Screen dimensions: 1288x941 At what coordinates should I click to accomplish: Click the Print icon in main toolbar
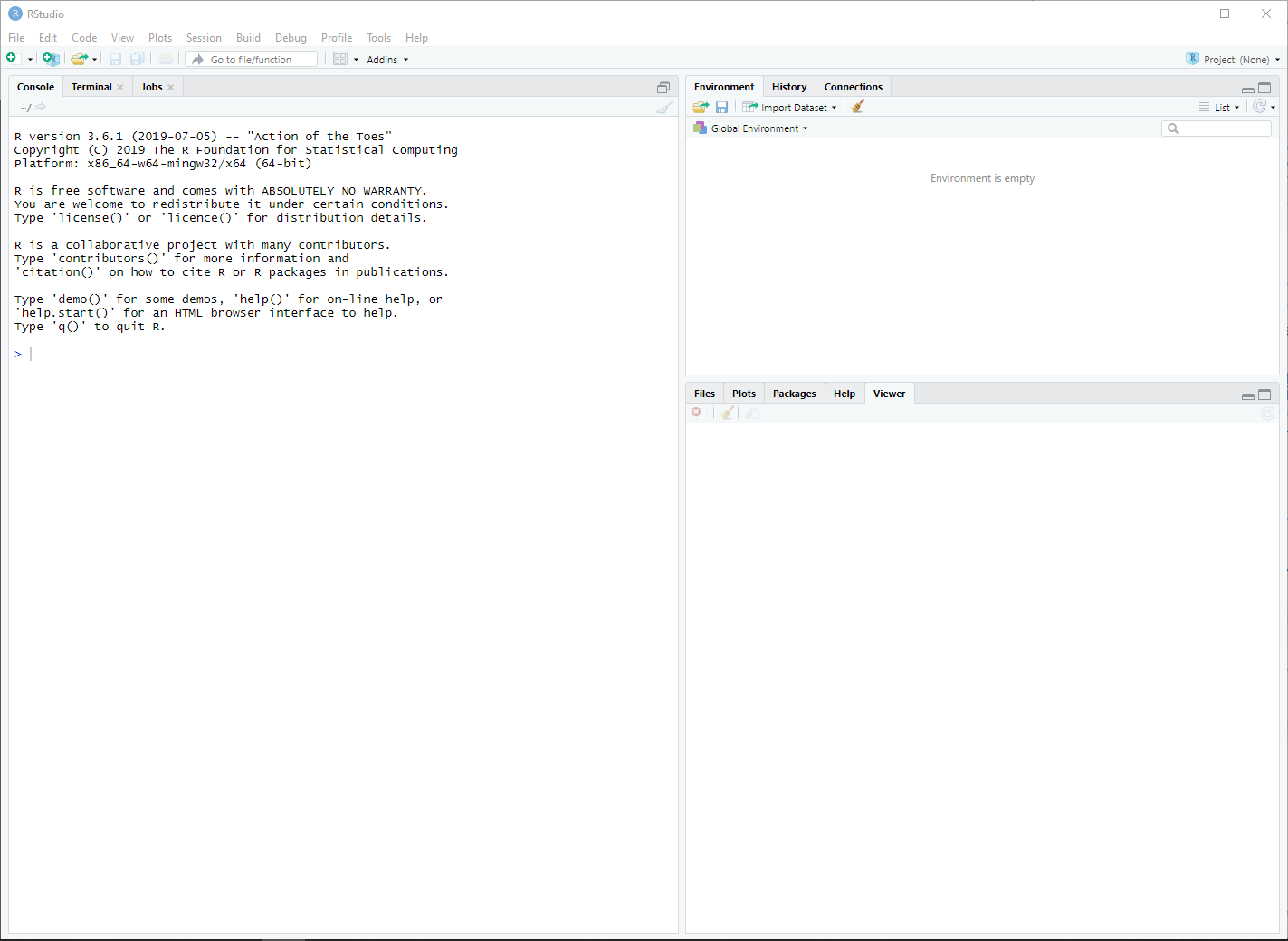point(166,59)
